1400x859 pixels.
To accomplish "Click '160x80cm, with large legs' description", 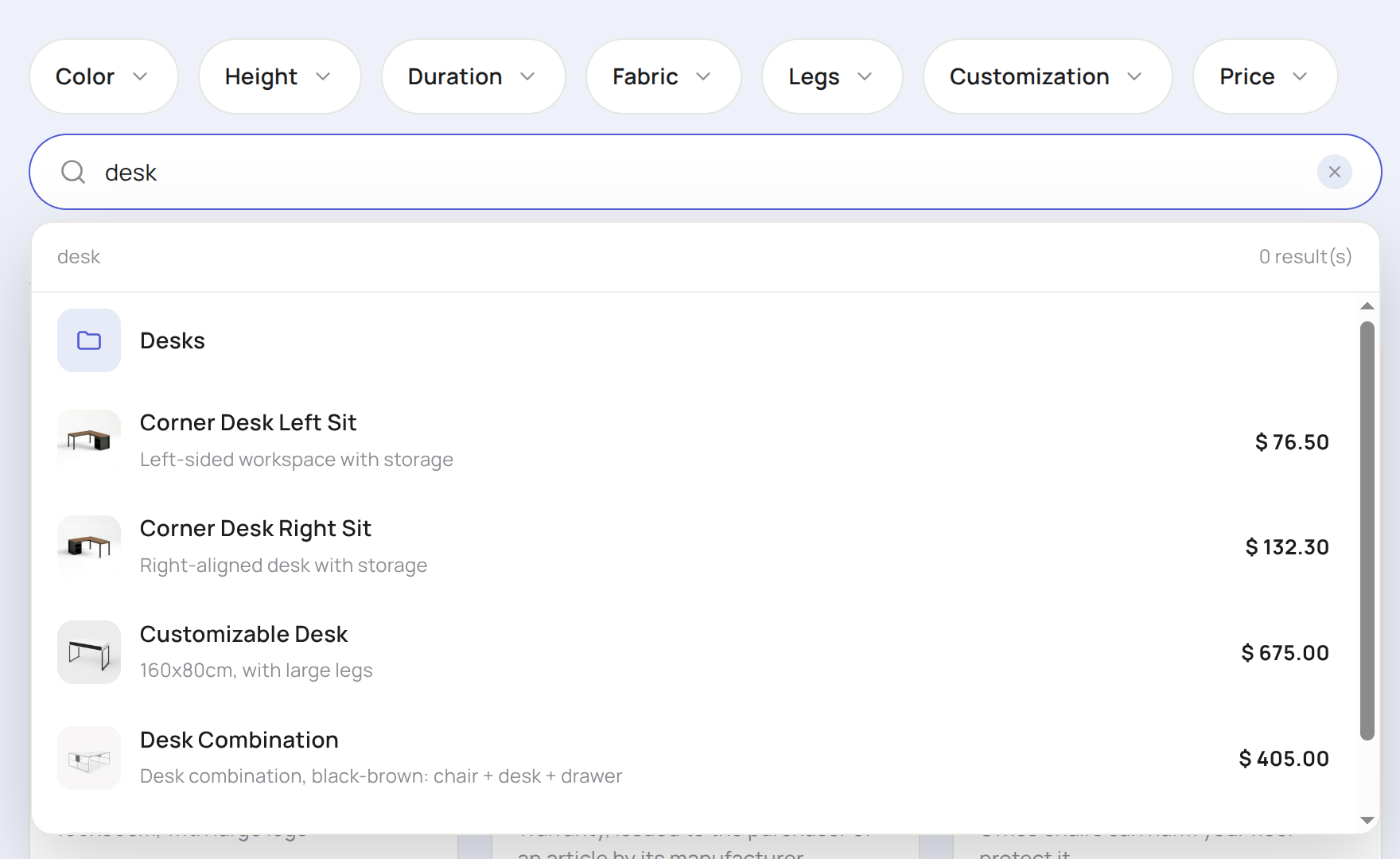I will pyautogui.click(x=256, y=670).
